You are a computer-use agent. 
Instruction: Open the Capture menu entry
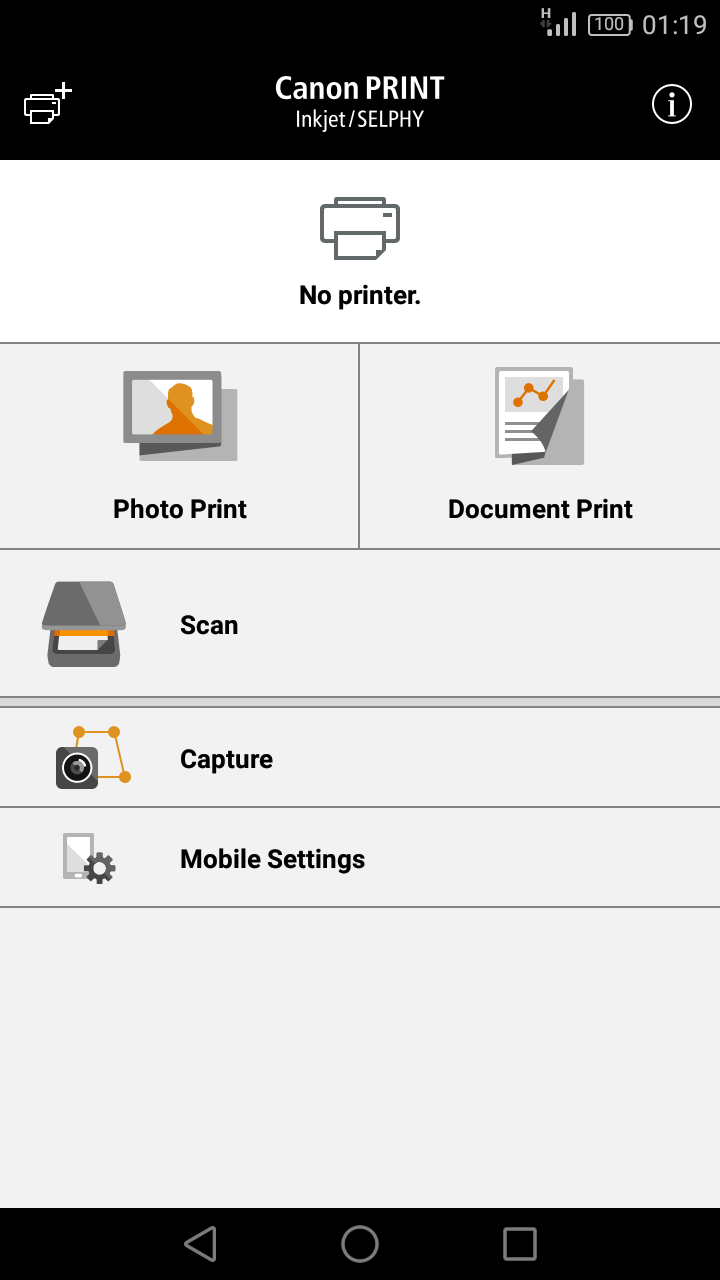[x=226, y=759]
